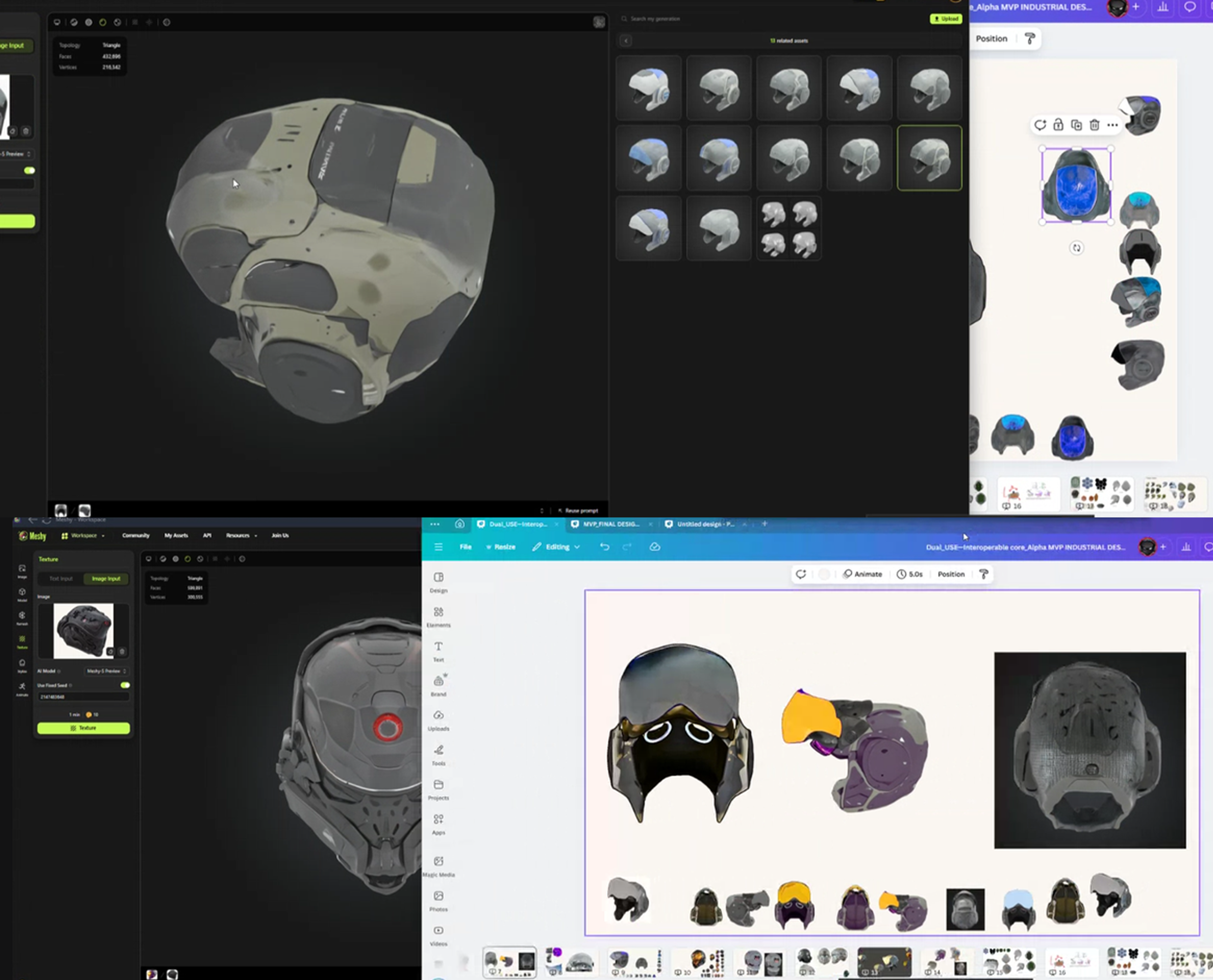This screenshot has width=1213, height=980.
Task: Switch to the Text Input tab
Action: 60,579
